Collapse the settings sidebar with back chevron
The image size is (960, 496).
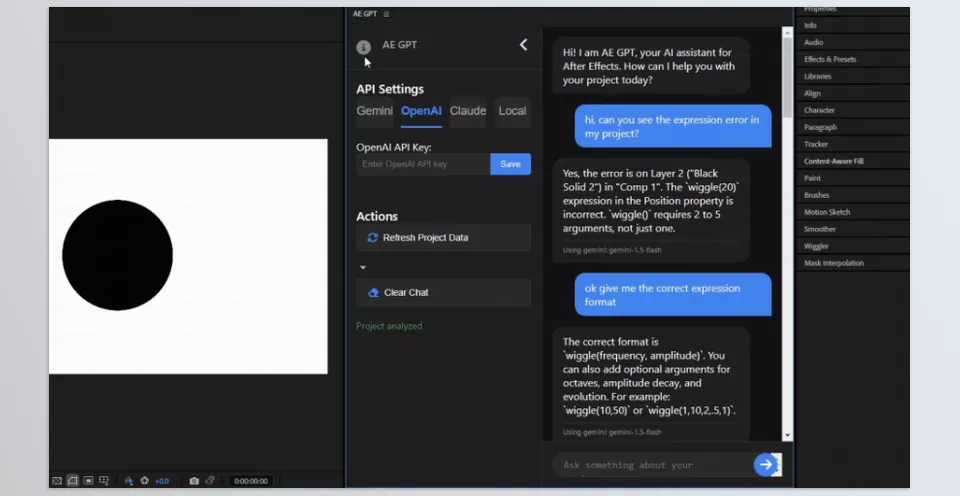(523, 45)
